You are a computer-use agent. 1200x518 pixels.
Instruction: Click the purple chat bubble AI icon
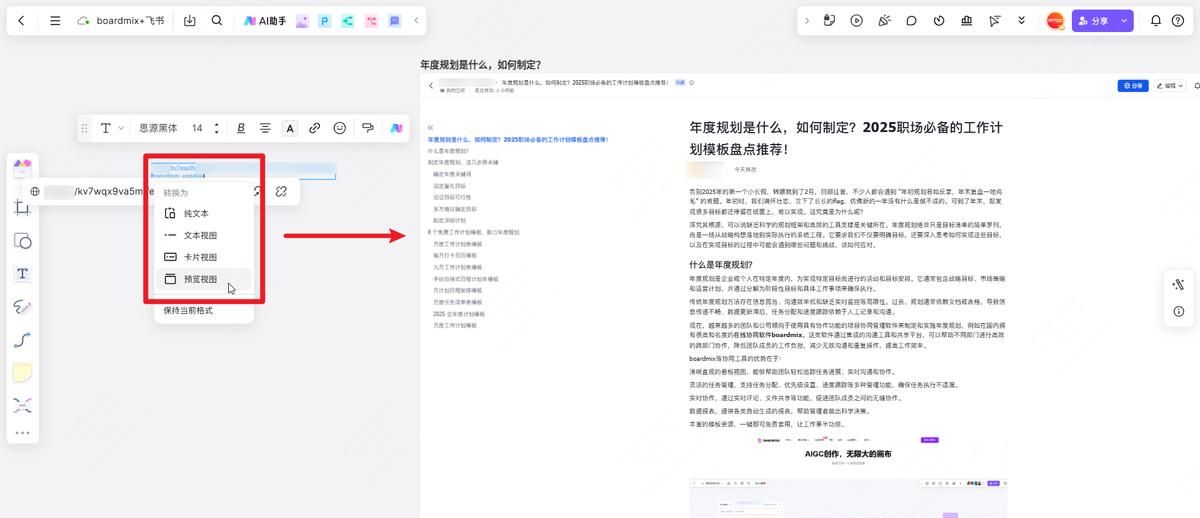coord(394,20)
